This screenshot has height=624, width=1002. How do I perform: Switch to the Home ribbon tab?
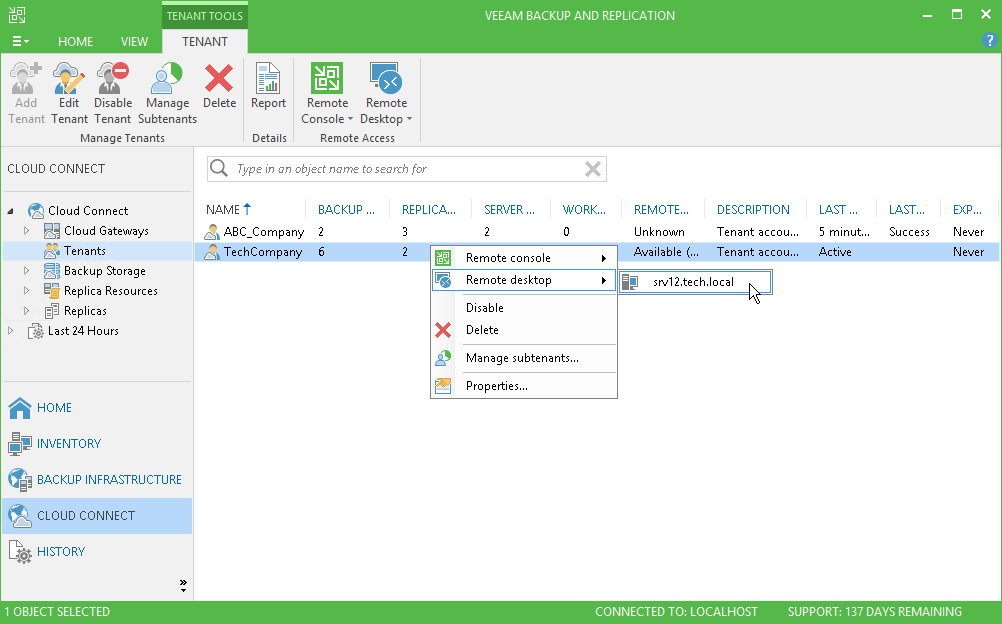pos(75,42)
